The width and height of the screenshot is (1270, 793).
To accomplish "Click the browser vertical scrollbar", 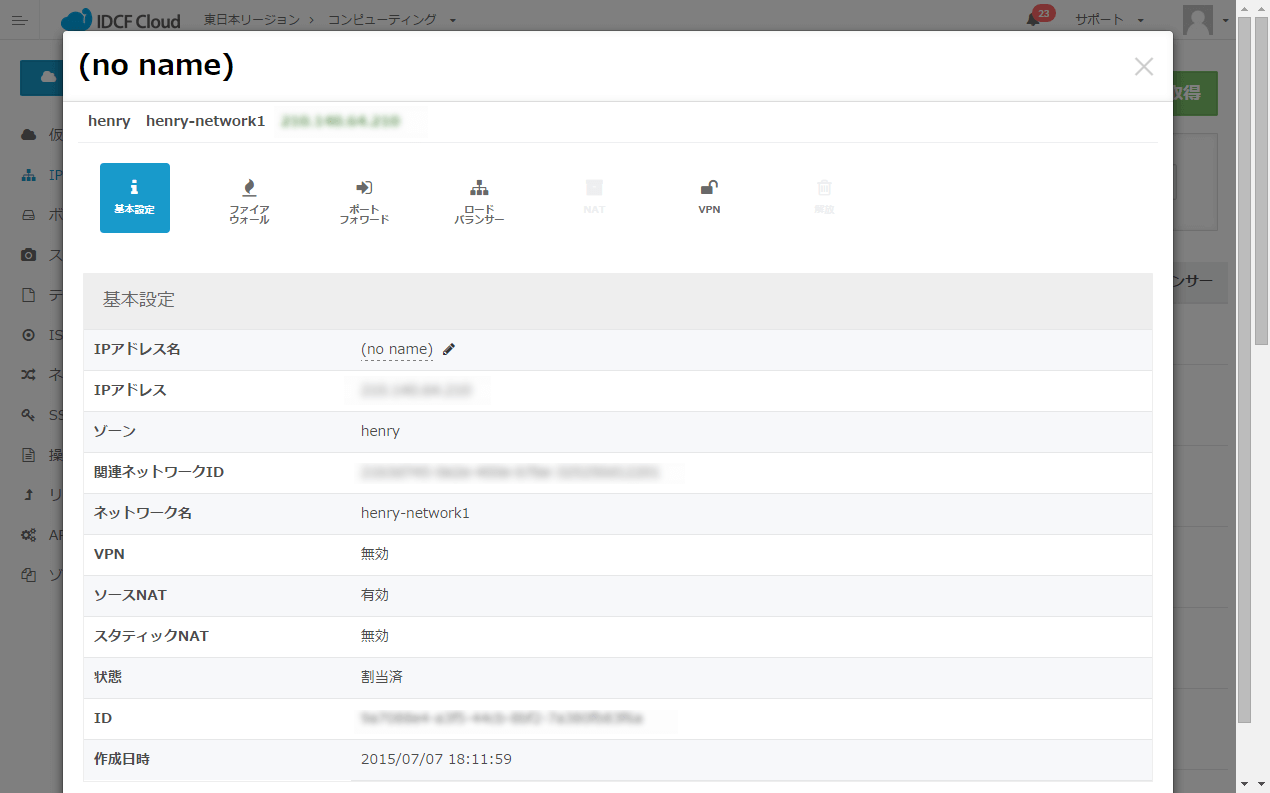I will [1245, 370].
